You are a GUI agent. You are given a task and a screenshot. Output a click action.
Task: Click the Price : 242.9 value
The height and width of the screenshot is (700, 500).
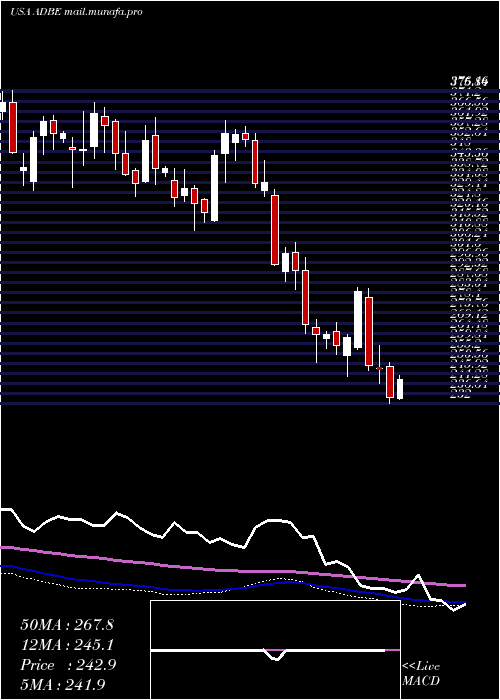[x=68, y=665]
